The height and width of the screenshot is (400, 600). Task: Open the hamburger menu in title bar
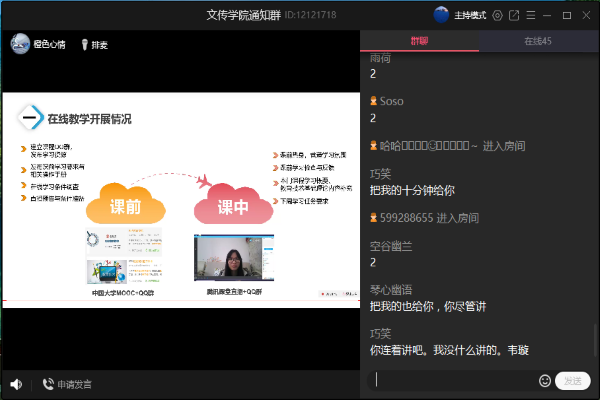(x=530, y=15)
